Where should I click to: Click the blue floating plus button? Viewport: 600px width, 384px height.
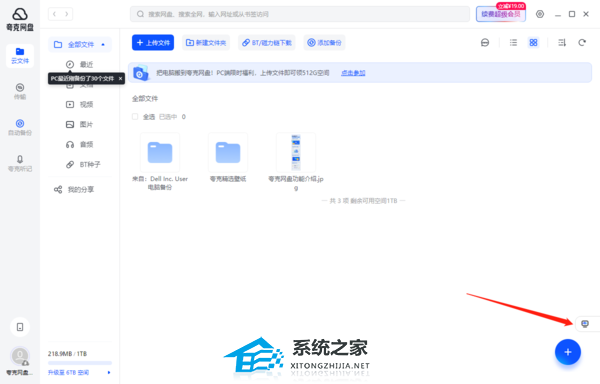pos(568,352)
